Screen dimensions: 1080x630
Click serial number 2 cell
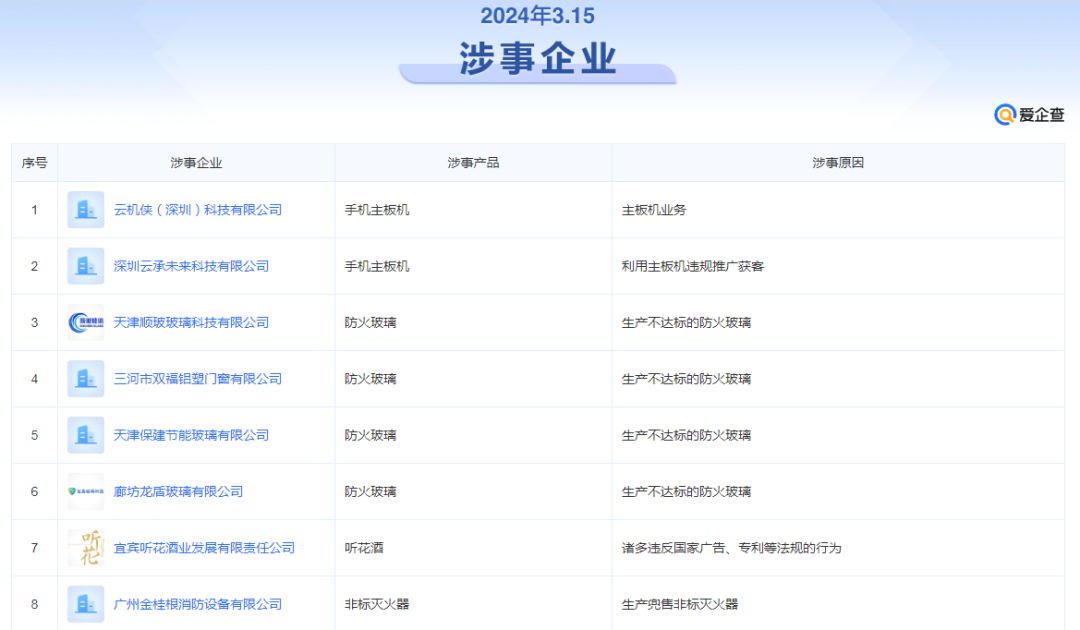[x=34, y=266]
